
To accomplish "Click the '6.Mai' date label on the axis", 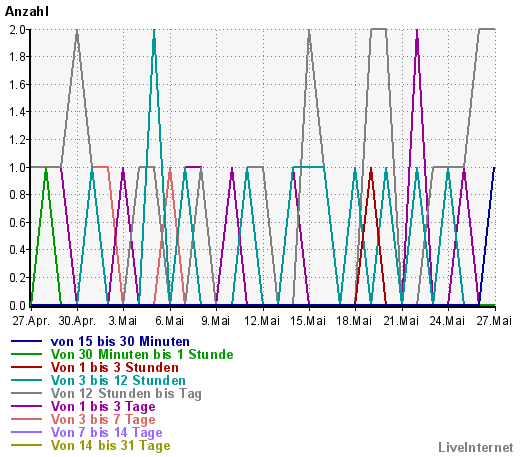I will pos(170,321).
